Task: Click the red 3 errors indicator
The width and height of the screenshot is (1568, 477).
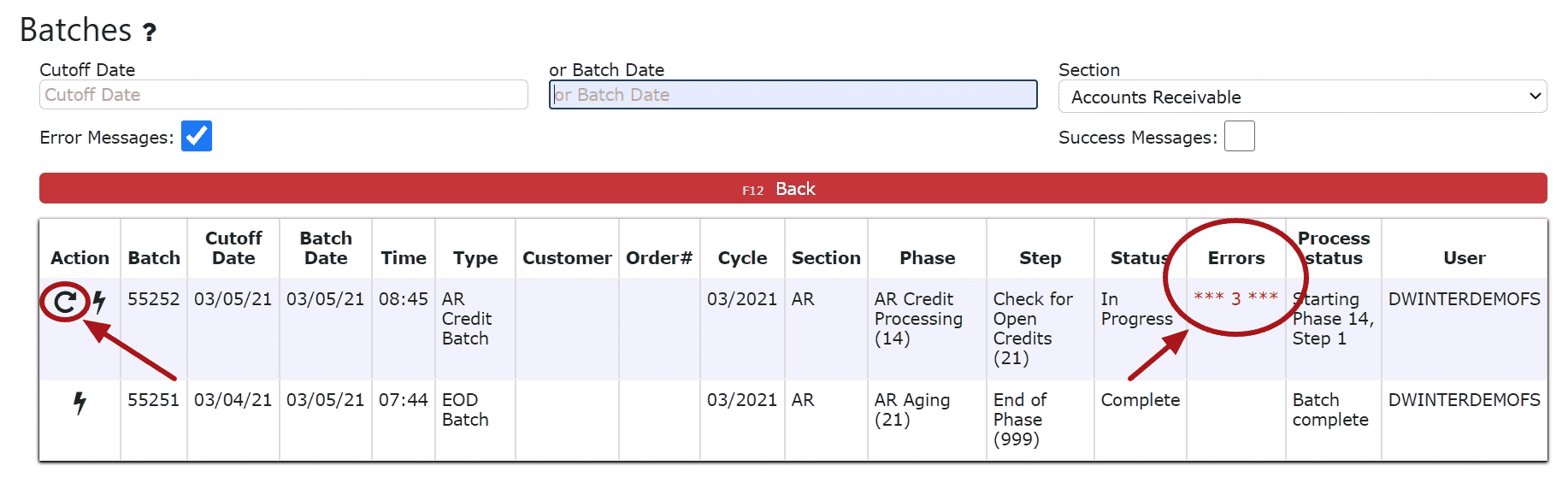Action: click(1235, 298)
